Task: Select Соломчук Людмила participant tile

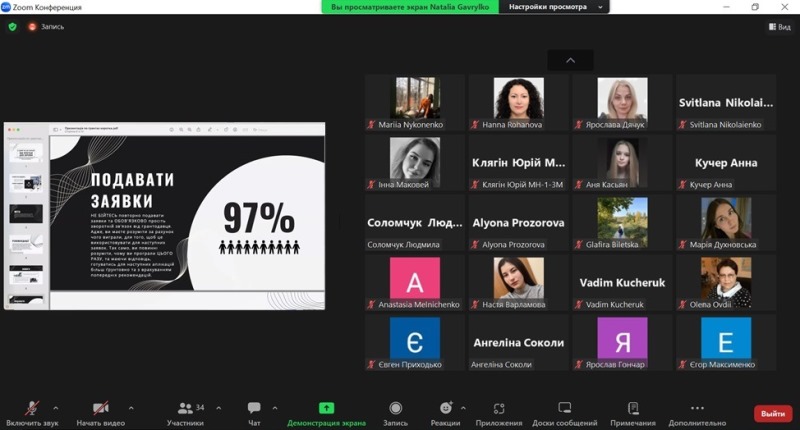Action: (x=415, y=222)
